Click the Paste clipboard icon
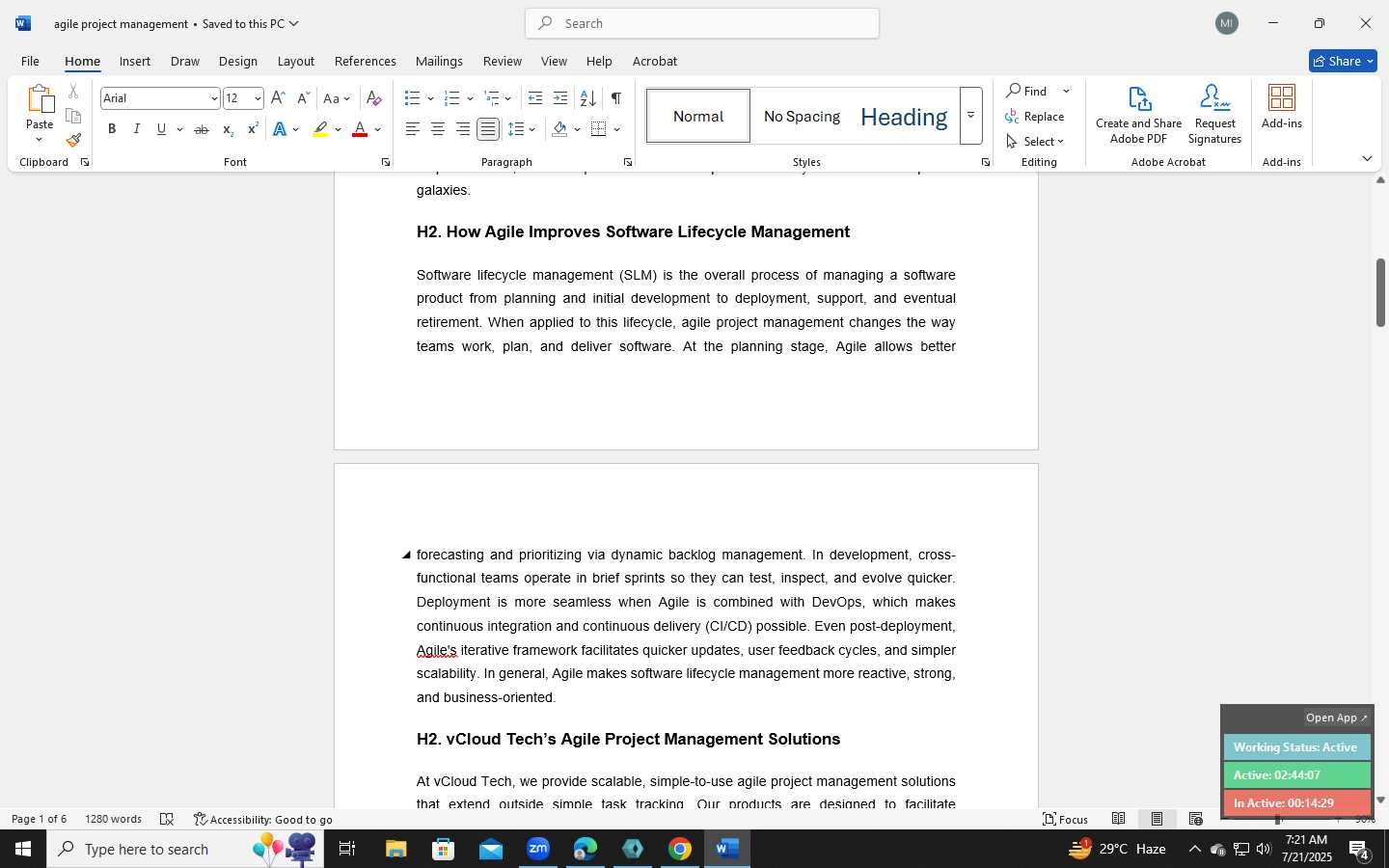The image size is (1389, 868). pyautogui.click(x=40, y=99)
